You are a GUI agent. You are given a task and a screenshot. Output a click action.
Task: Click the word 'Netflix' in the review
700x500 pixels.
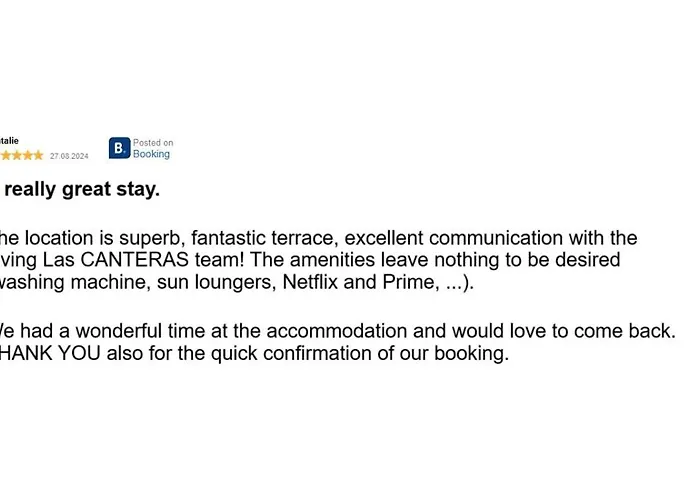(x=311, y=282)
